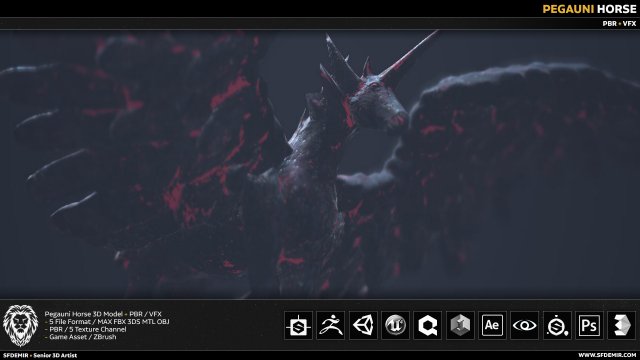Image resolution: width=640 pixels, height=360 pixels.
Task: Click the Photoshop Ps icon
Action: click(589, 325)
